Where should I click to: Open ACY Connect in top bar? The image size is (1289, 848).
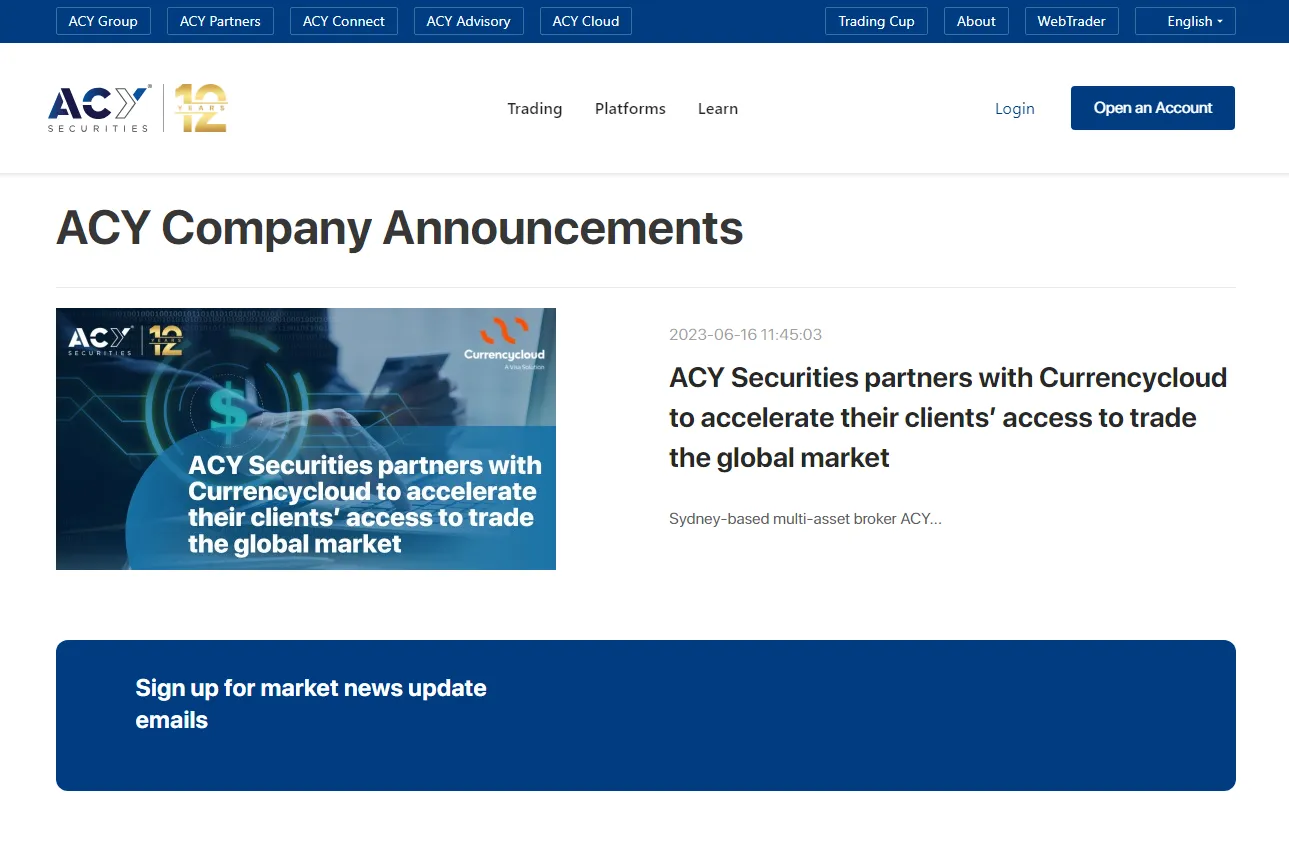point(344,21)
